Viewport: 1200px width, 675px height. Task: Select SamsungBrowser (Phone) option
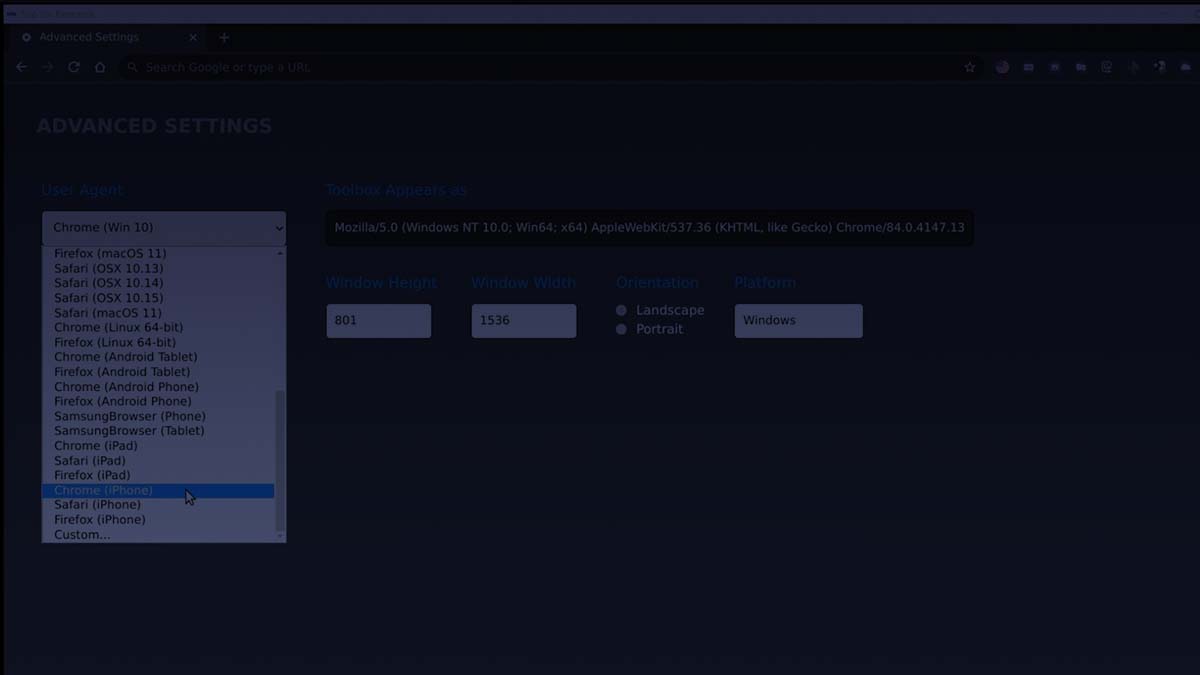coord(159,416)
